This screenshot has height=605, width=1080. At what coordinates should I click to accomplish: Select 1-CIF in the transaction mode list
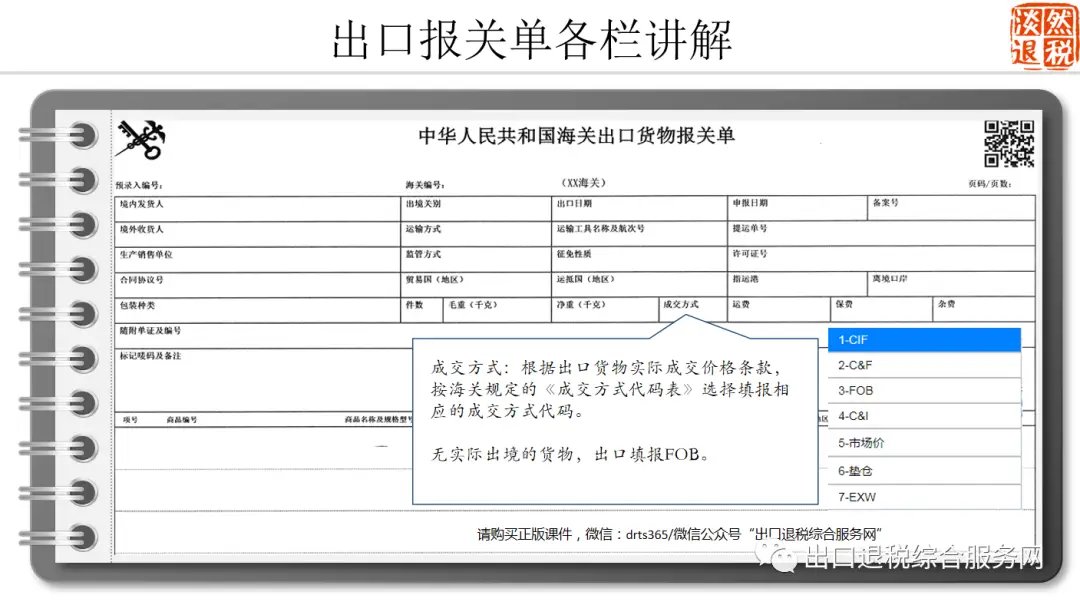[x=924, y=340]
